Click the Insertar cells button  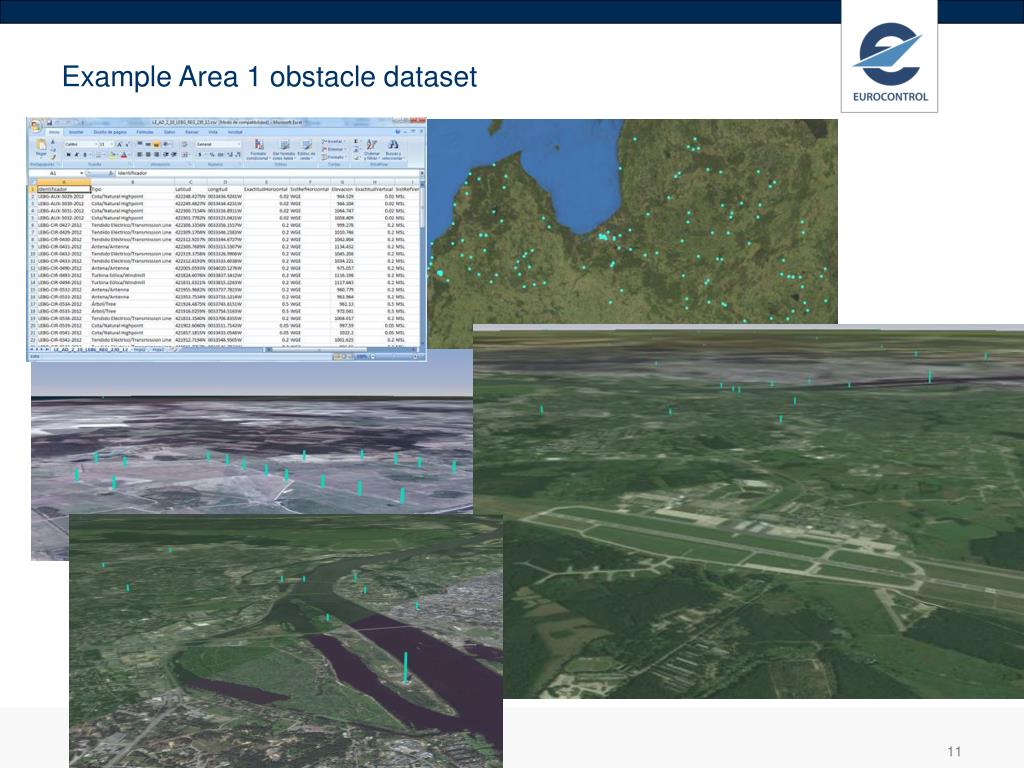tap(335, 141)
